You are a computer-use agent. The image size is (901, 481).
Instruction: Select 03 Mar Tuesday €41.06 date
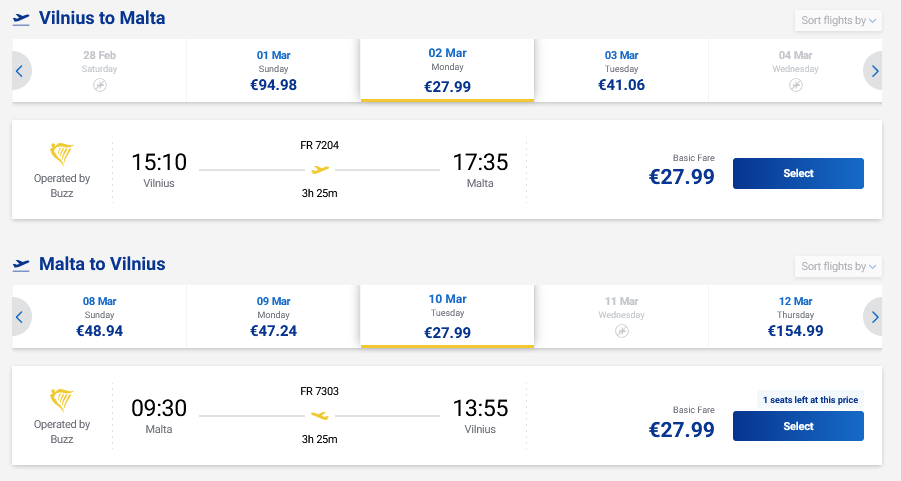(621, 70)
